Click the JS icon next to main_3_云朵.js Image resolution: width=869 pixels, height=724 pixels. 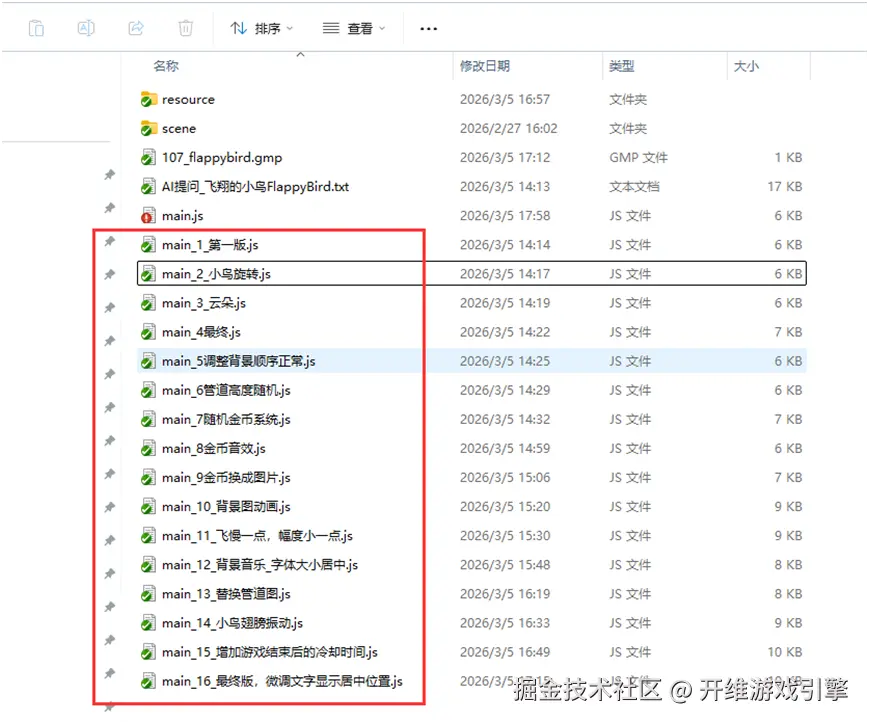(147, 302)
